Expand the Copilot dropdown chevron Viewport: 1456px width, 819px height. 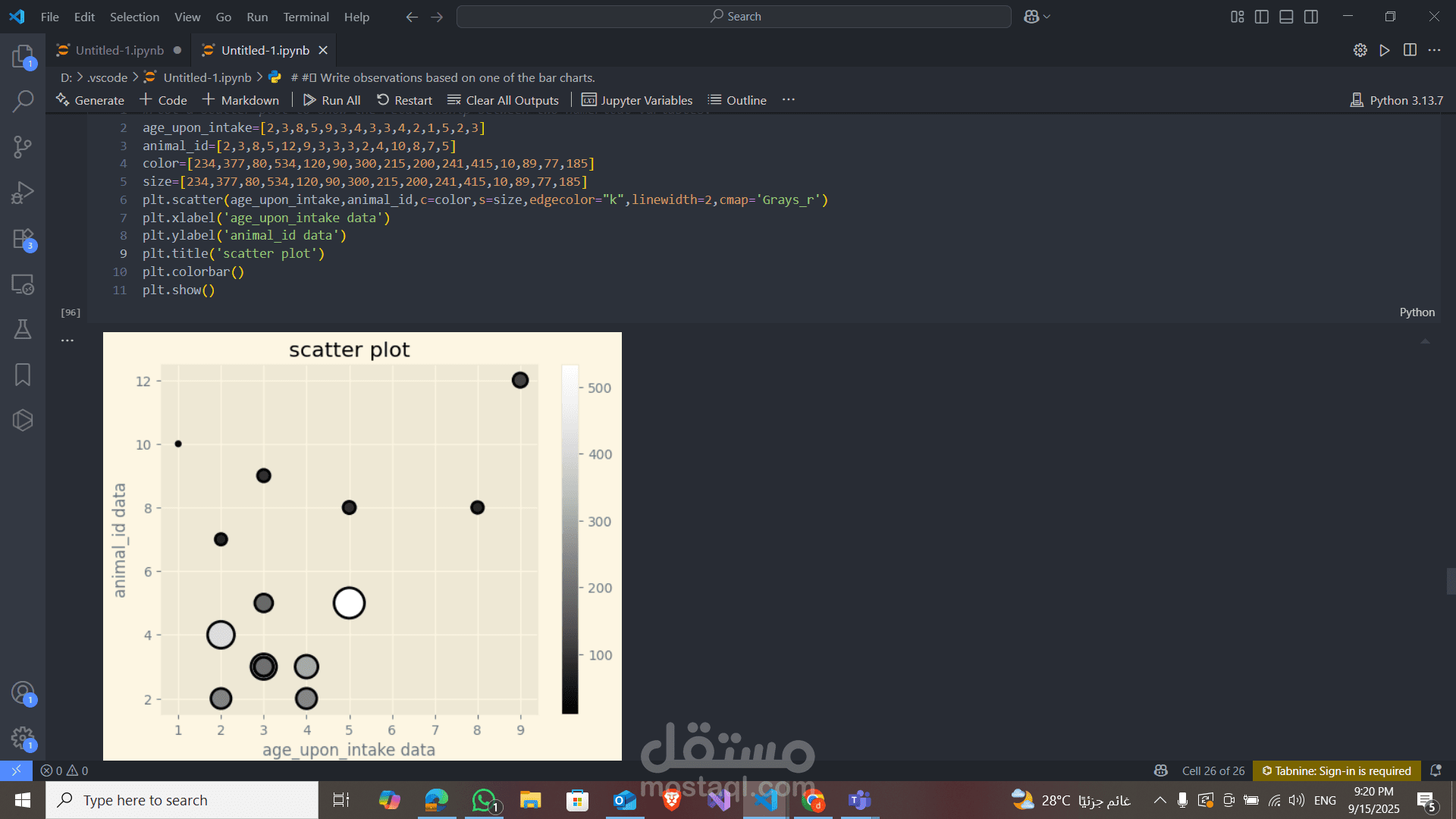coord(1047,17)
